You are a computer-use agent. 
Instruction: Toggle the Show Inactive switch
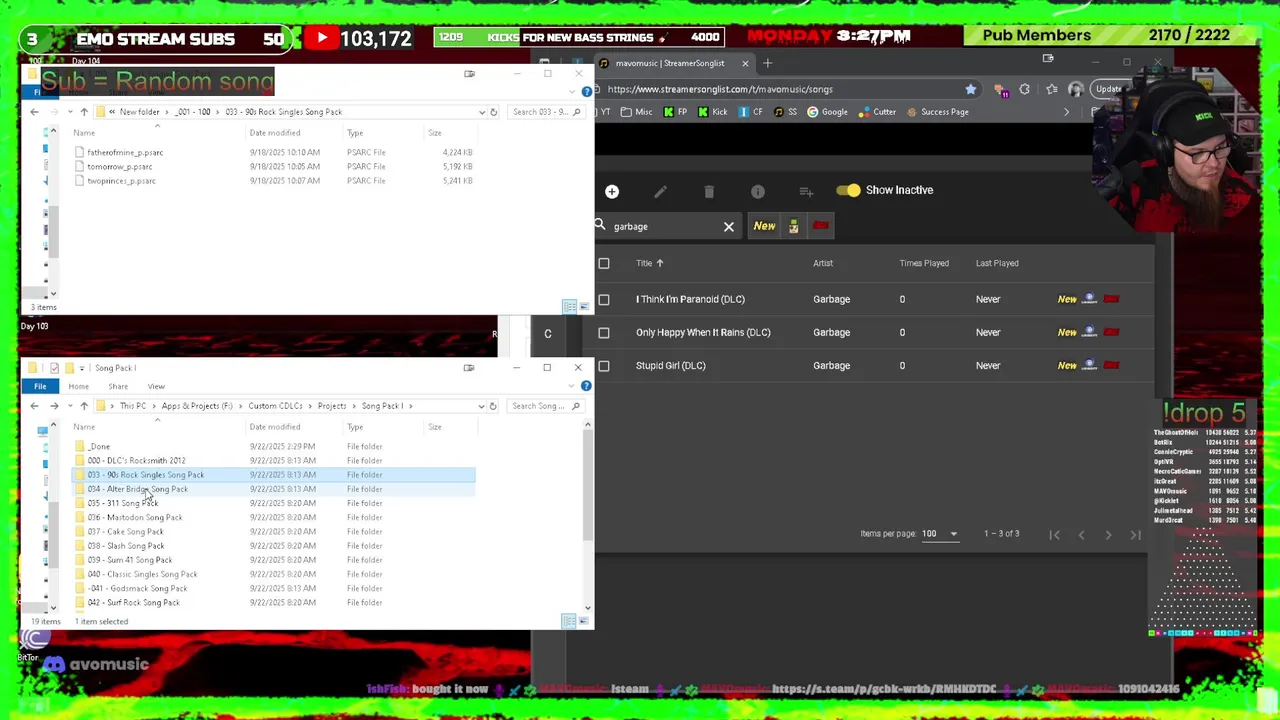[848, 190]
